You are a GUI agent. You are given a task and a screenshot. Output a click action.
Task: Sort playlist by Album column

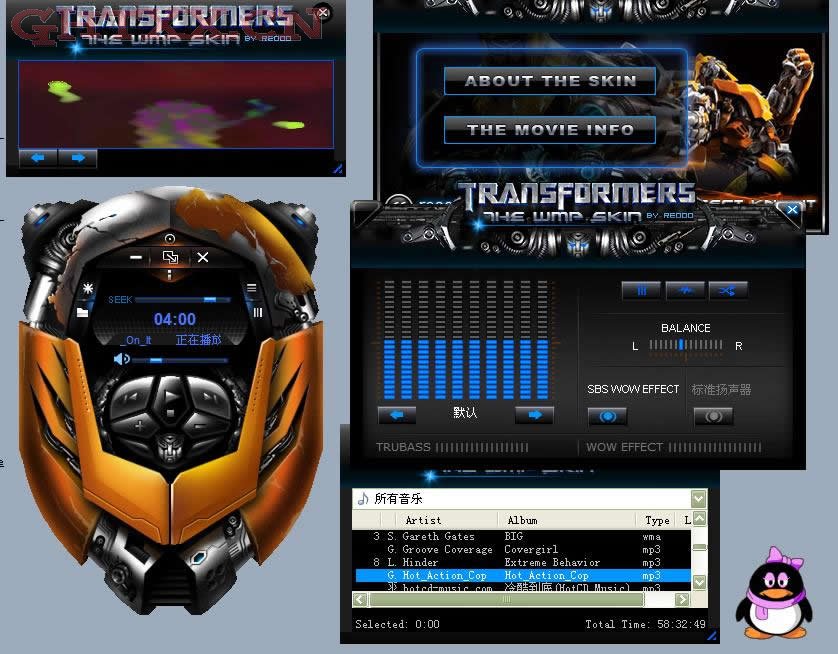click(x=567, y=520)
